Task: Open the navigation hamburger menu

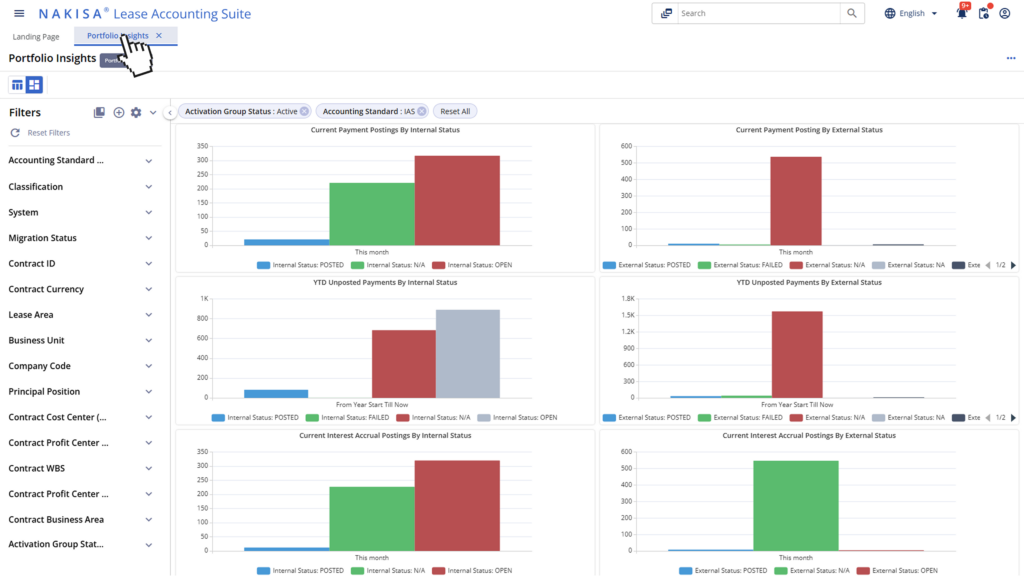Action: [x=18, y=12]
